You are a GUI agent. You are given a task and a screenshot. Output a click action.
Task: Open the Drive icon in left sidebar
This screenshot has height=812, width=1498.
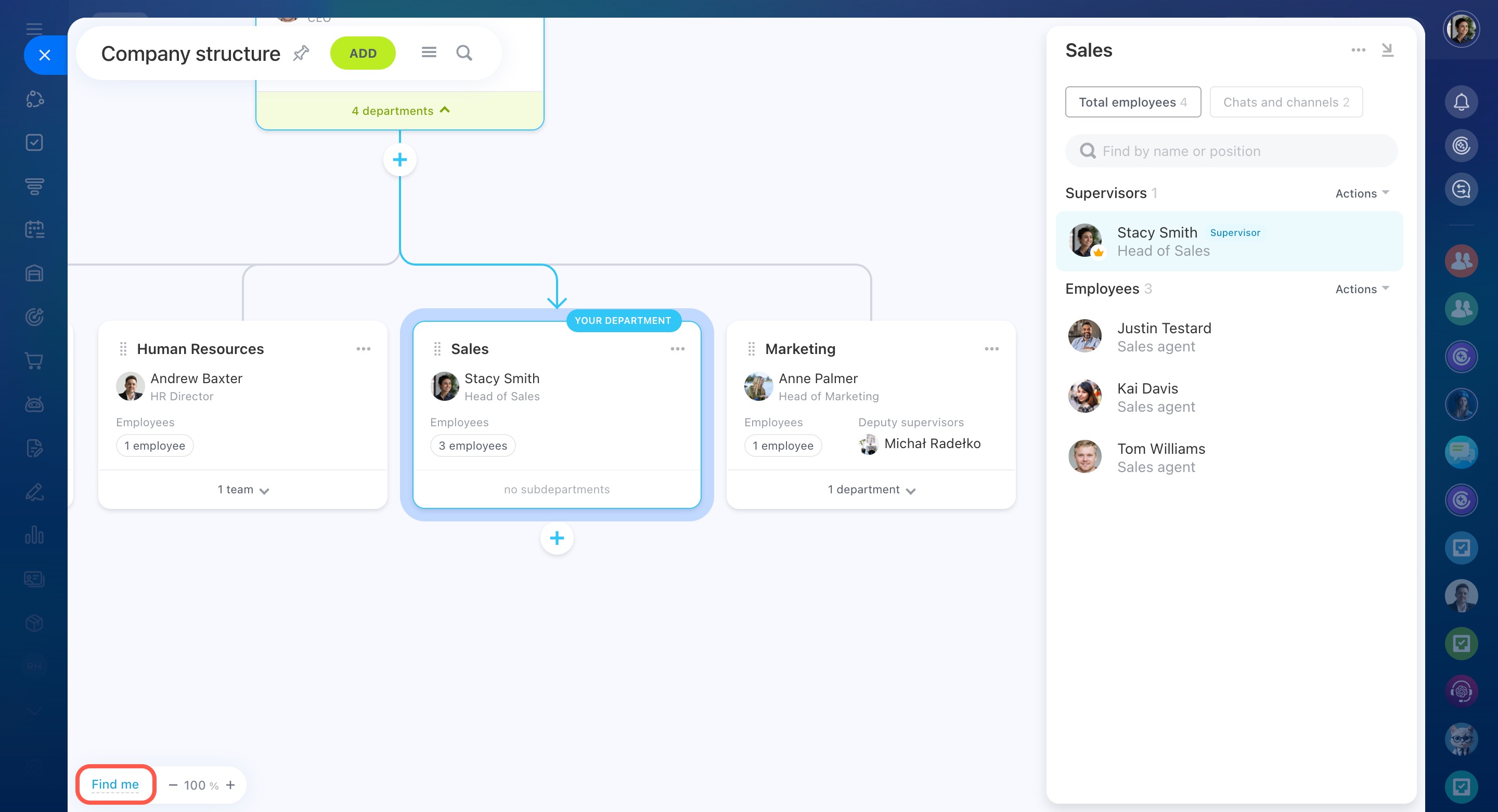coord(34,273)
